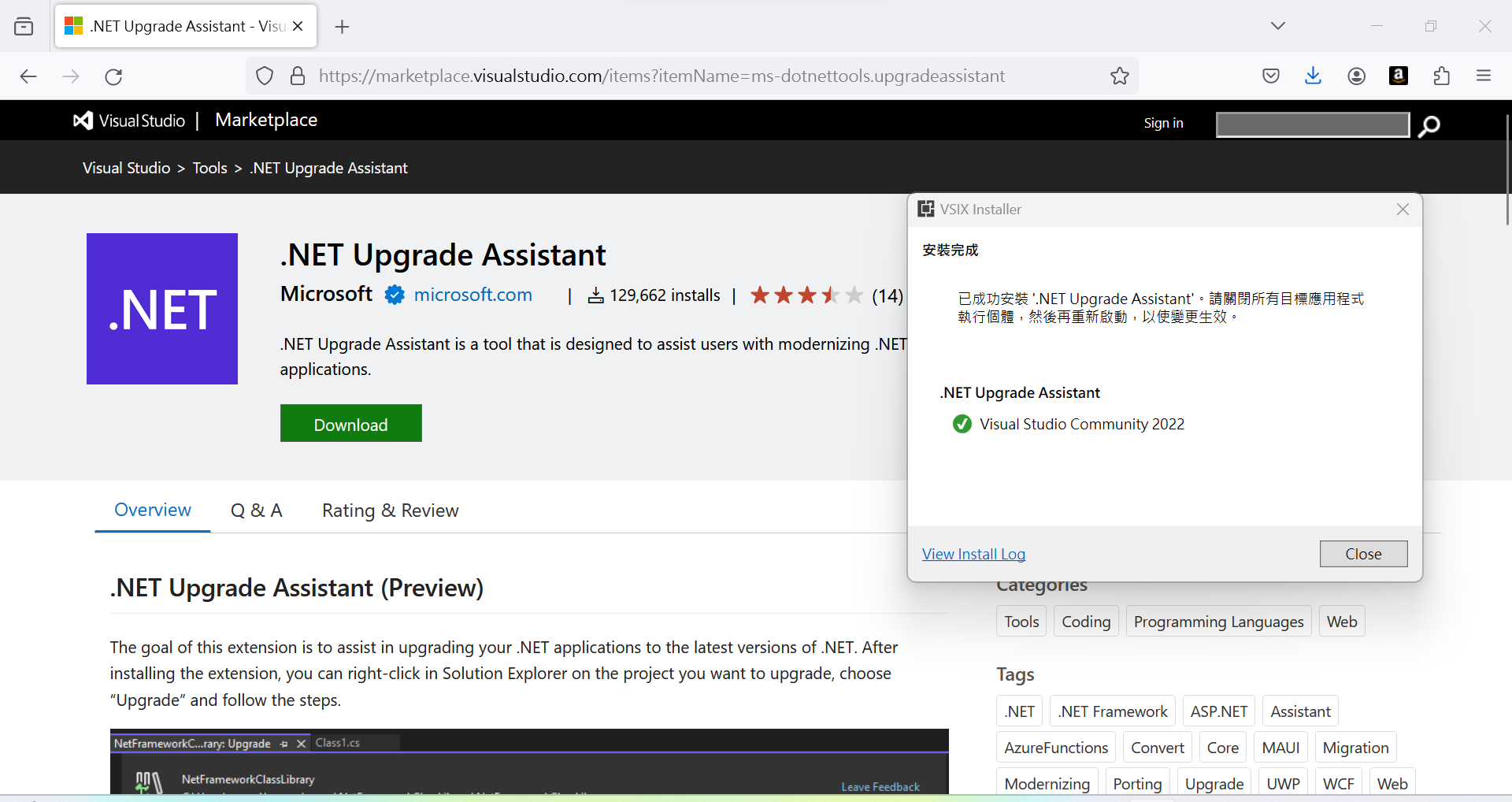This screenshot has width=1512, height=802.
Task: Click the Firefox back arrow
Action: tap(28, 76)
